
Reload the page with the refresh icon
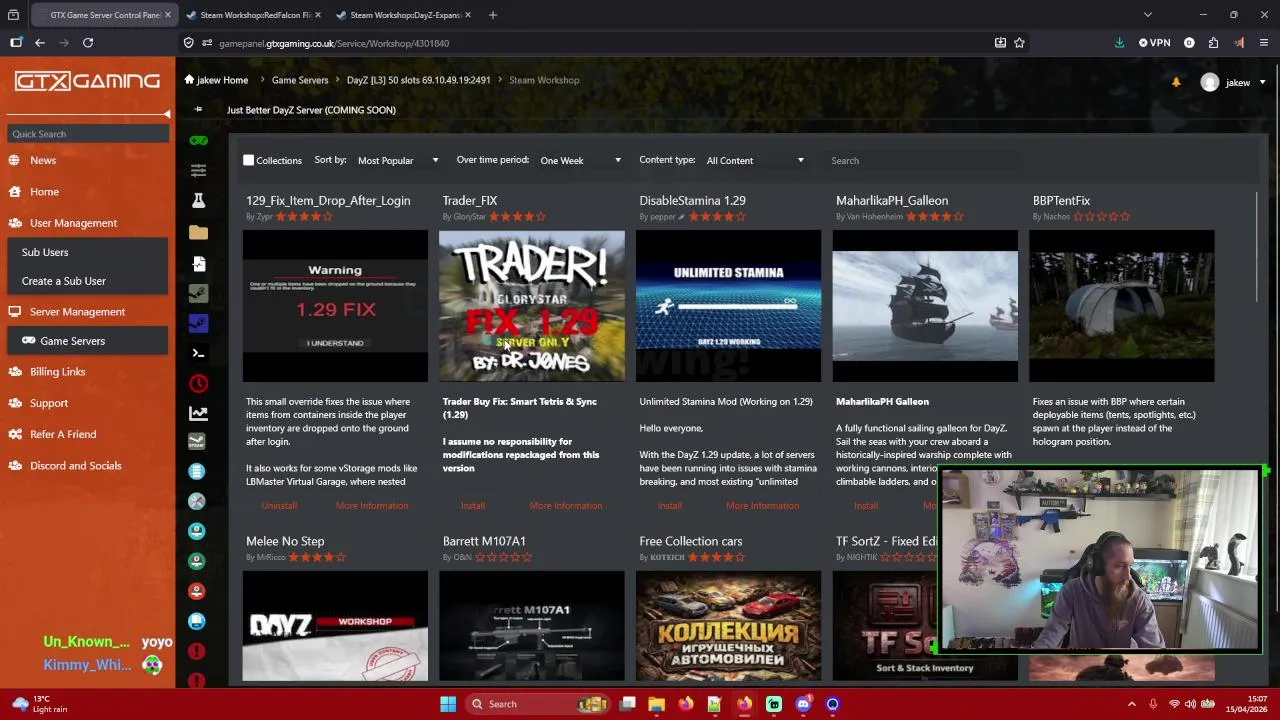88,43
